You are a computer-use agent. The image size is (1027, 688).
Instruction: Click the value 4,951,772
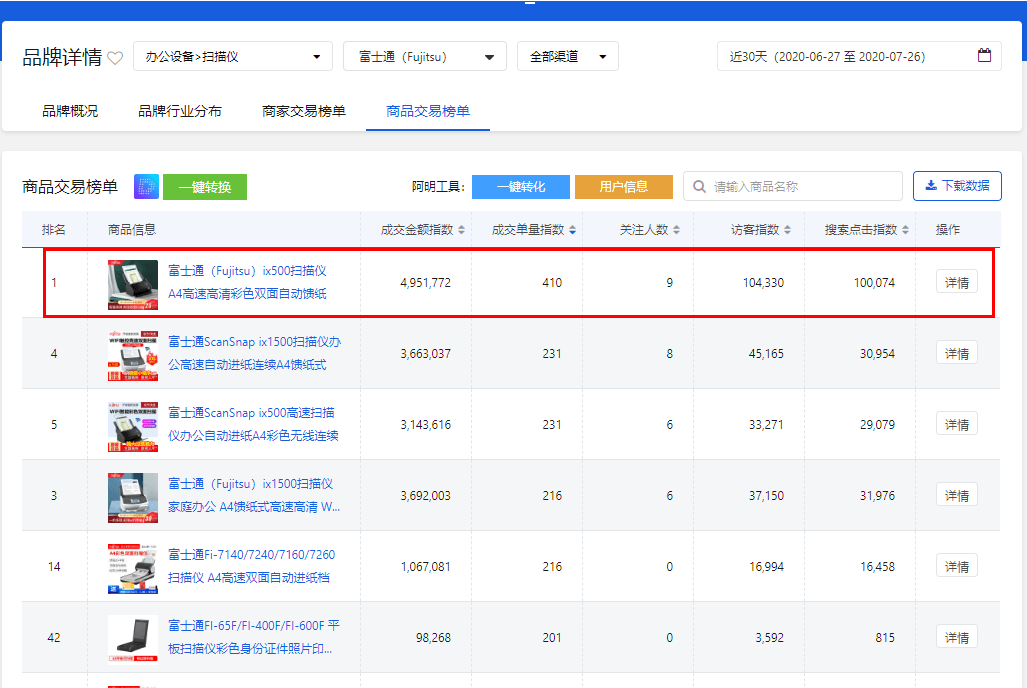point(426,283)
